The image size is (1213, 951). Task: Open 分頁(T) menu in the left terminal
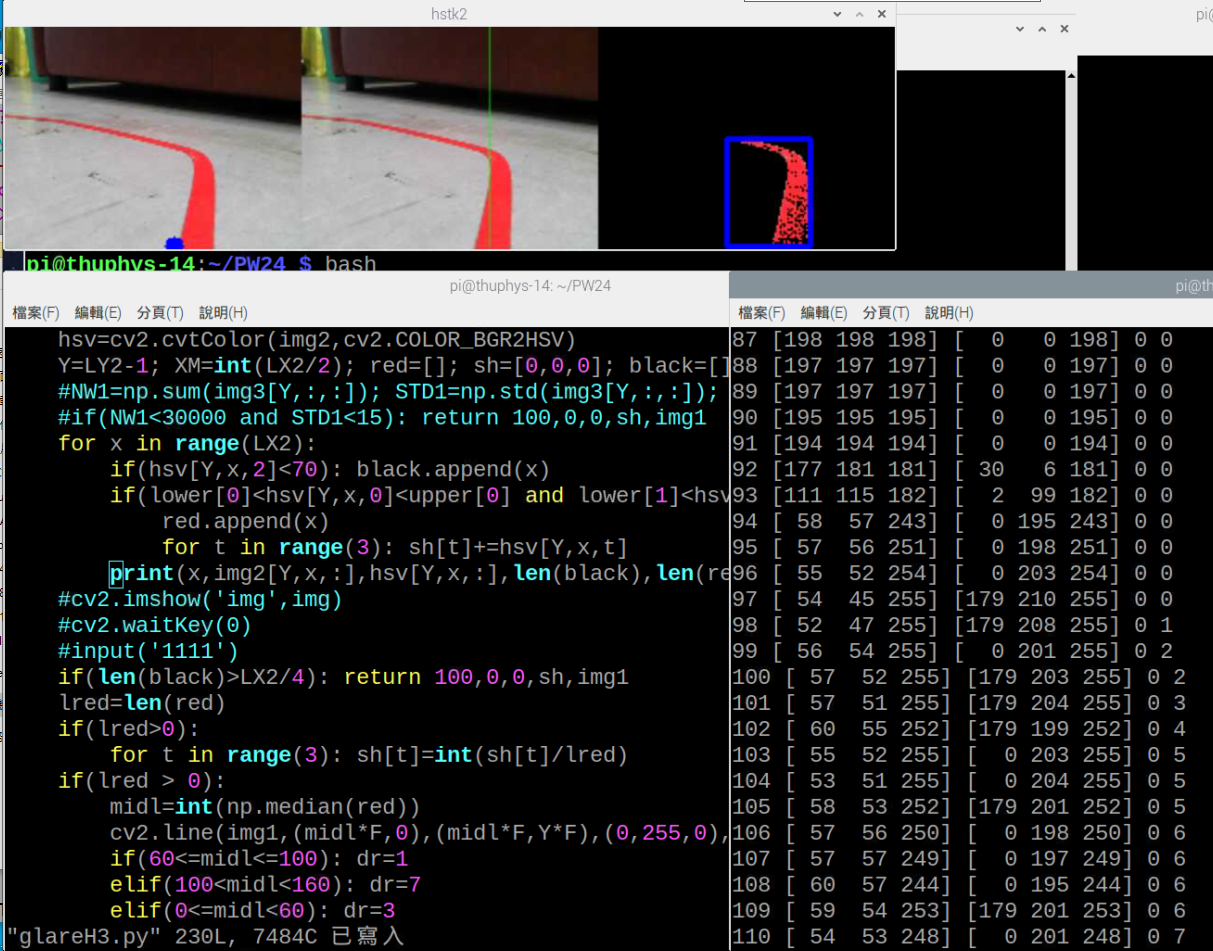pyautogui.click(x=160, y=313)
